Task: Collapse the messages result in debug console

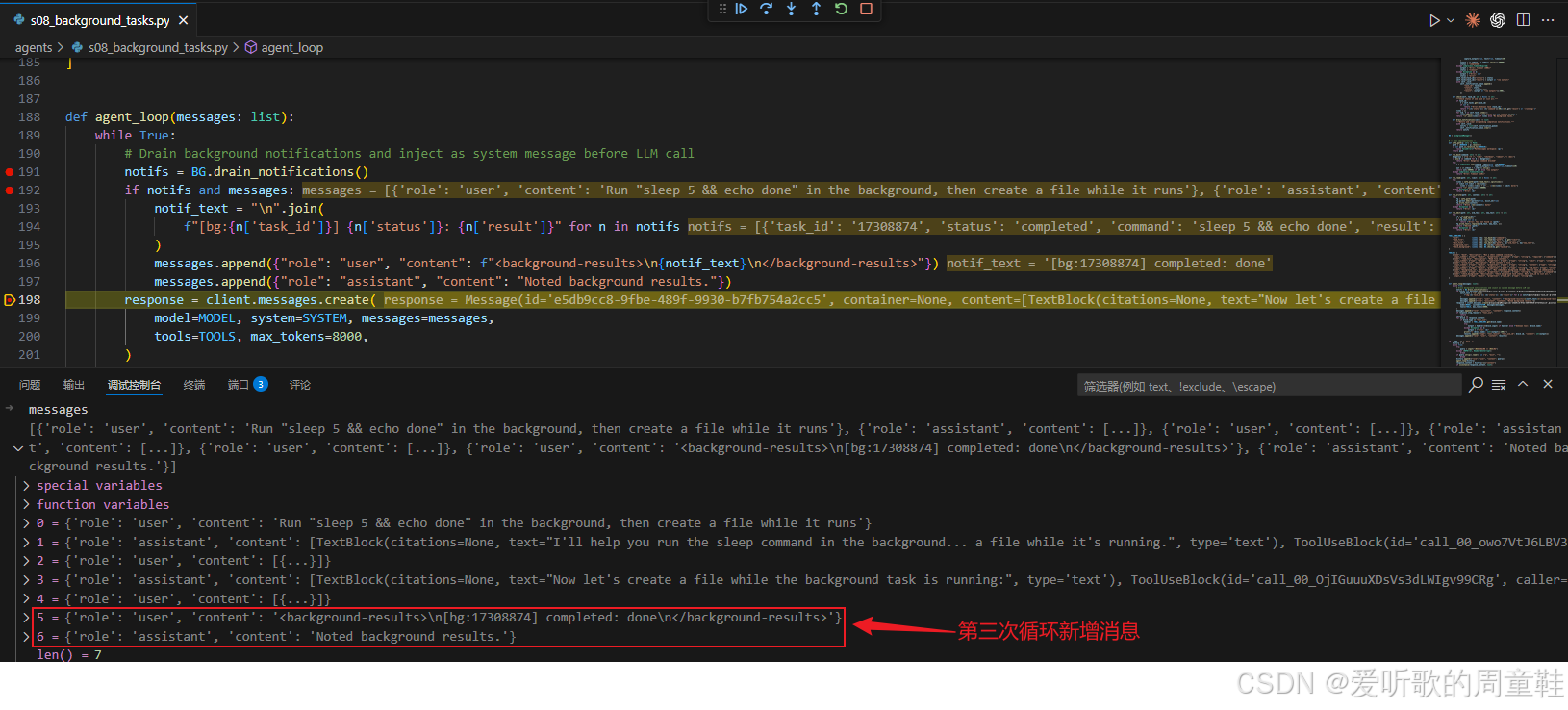Action: click(x=18, y=448)
